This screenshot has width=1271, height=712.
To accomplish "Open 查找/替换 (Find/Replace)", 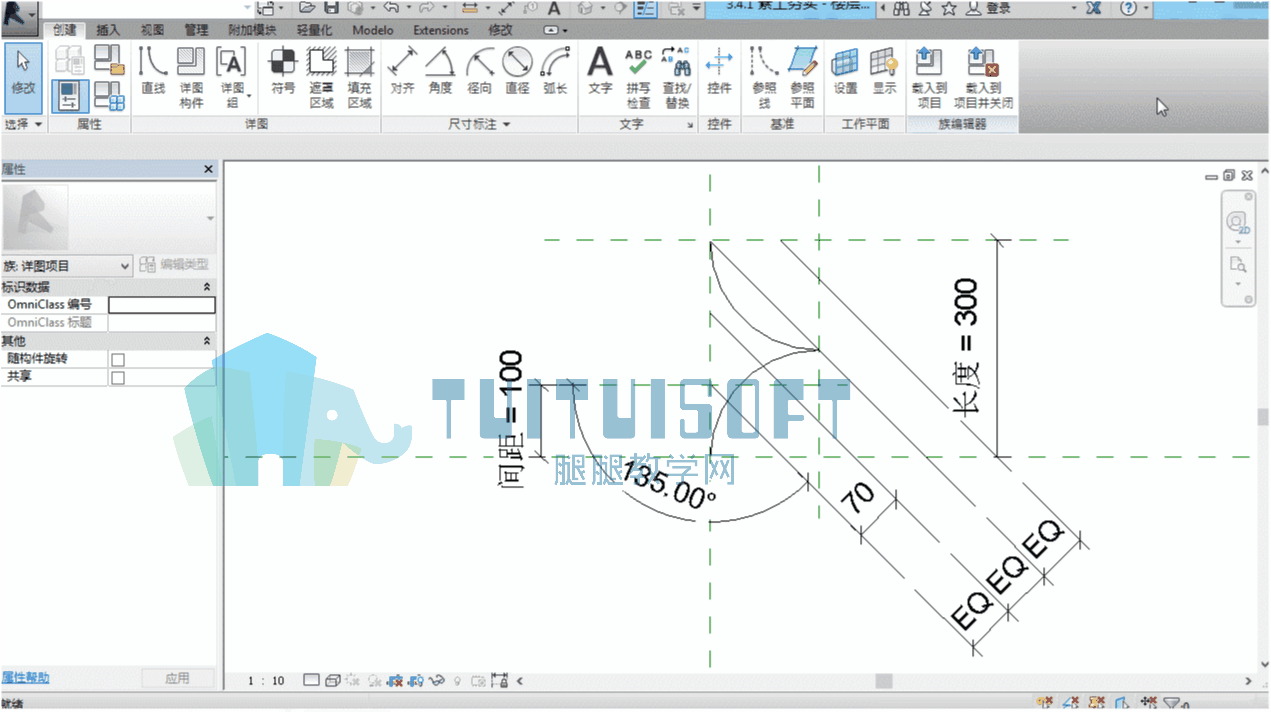I will tap(677, 77).
